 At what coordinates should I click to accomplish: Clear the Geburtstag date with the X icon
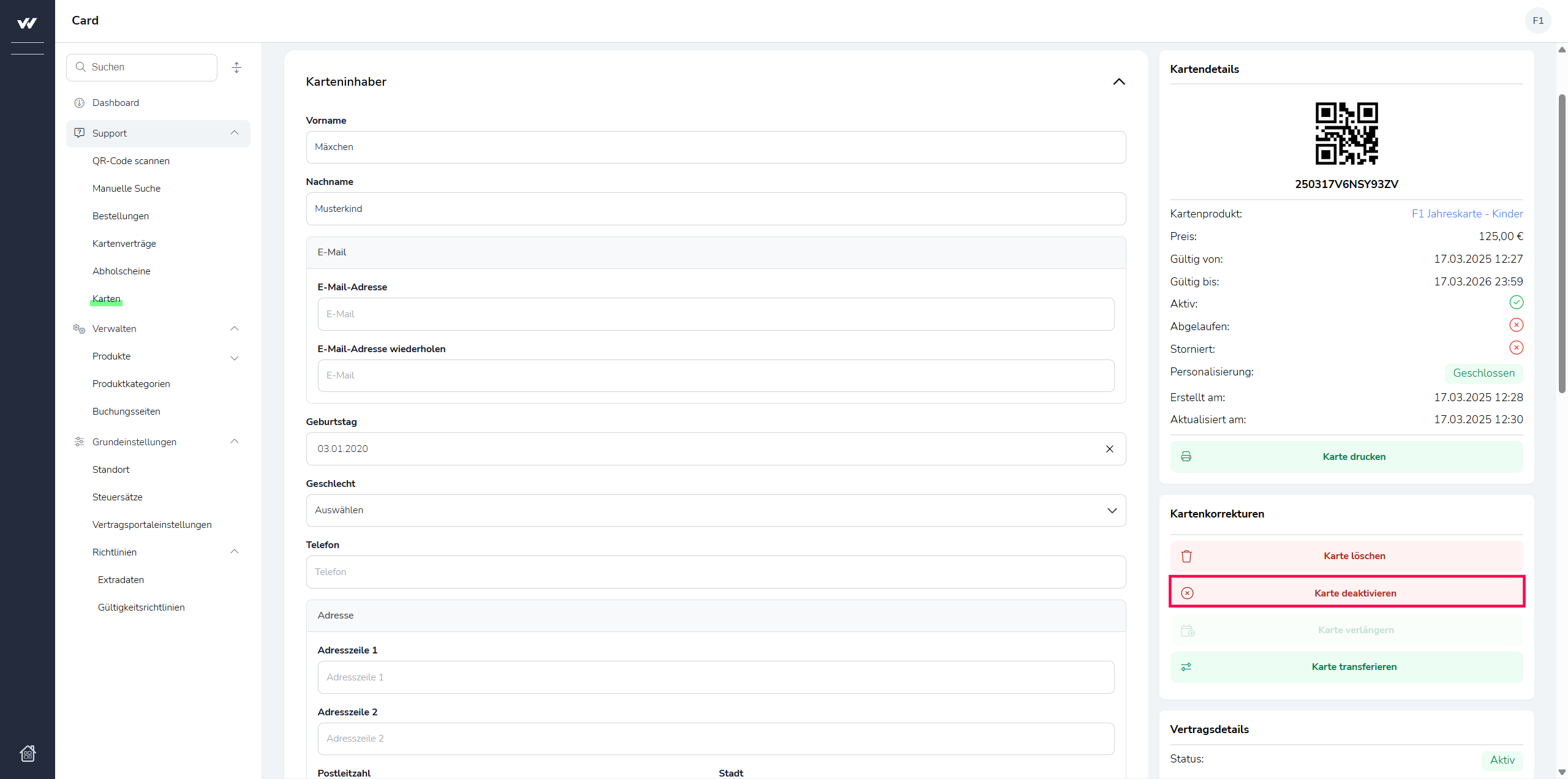pyautogui.click(x=1109, y=449)
